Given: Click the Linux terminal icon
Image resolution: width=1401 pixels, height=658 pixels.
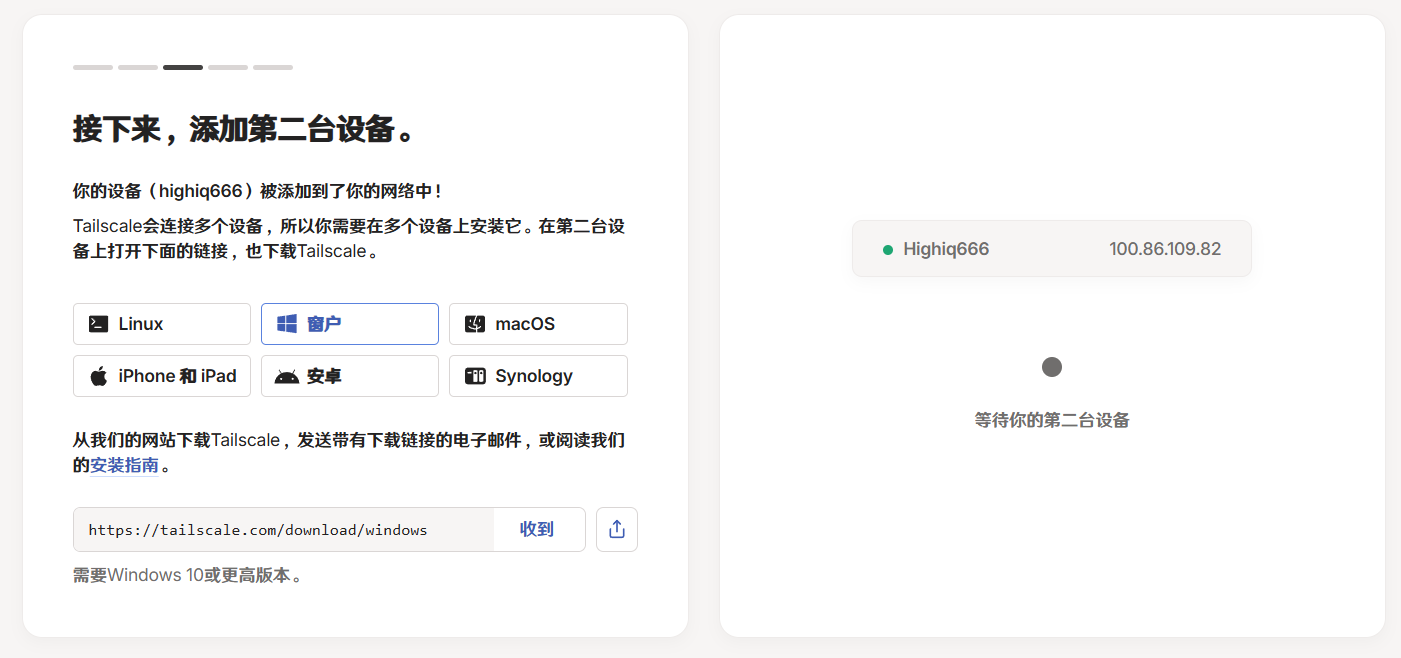Looking at the screenshot, I should click(x=98, y=324).
